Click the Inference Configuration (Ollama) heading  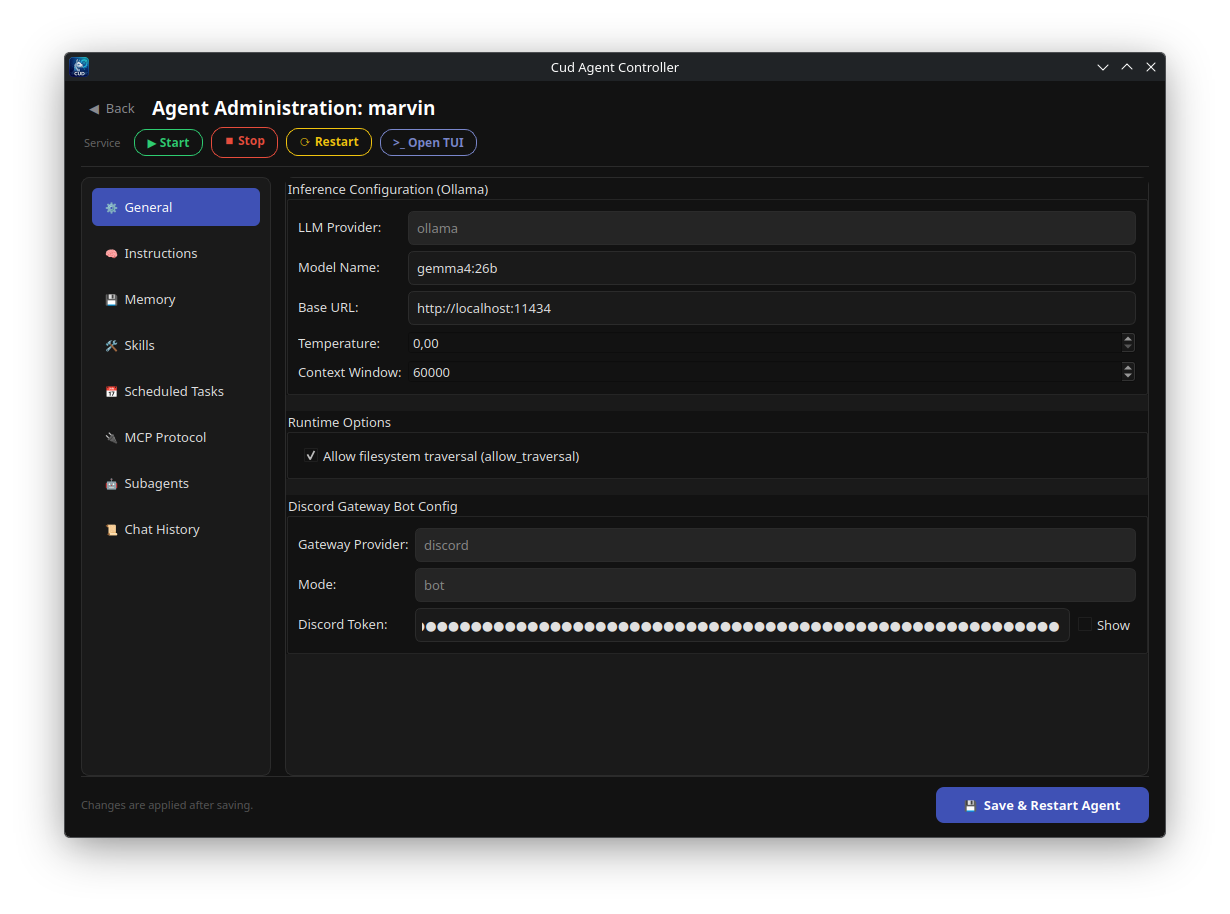tap(388, 189)
